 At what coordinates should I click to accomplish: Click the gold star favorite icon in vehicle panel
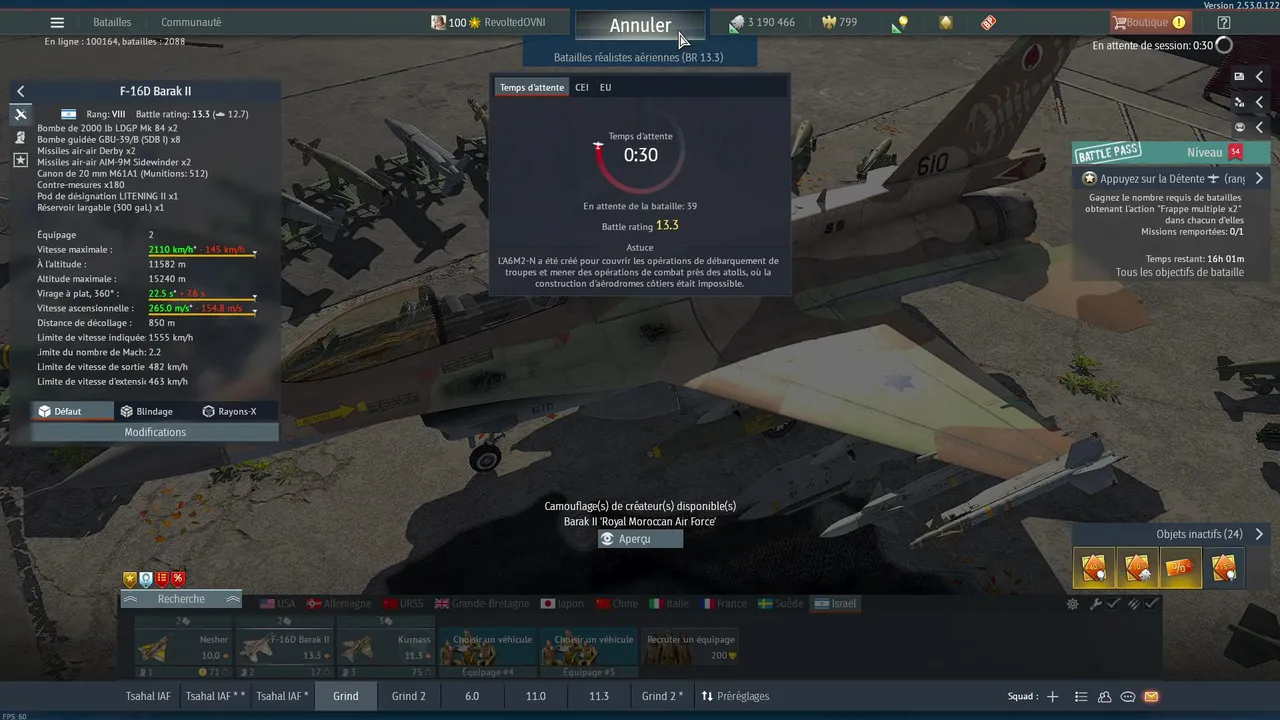click(x=20, y=160)
